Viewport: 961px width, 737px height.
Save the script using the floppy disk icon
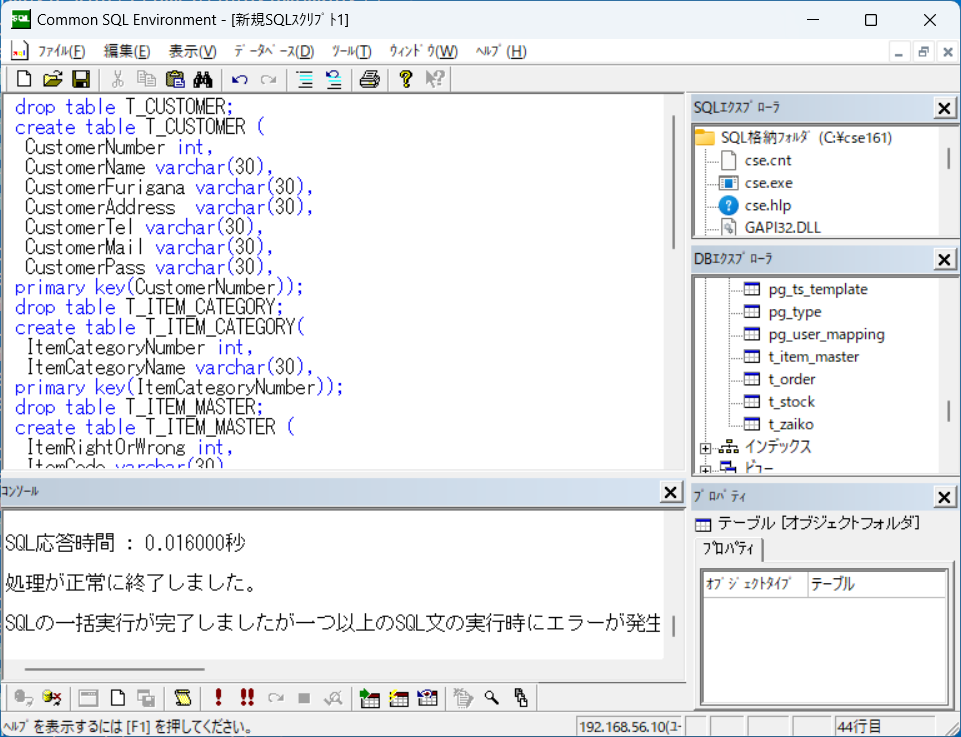(81, 79)
